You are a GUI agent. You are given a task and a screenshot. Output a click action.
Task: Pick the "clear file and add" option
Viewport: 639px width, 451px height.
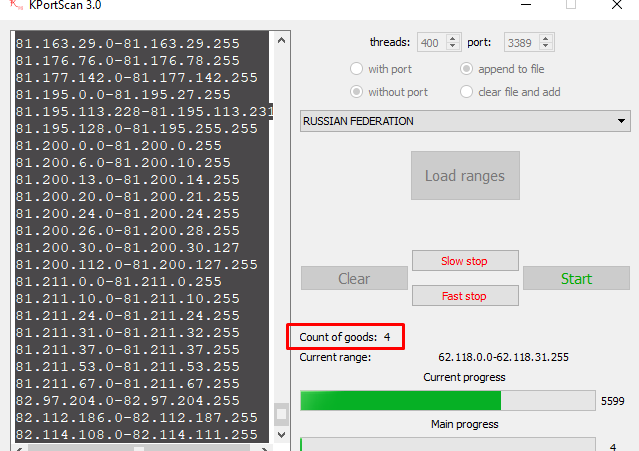[x=467, y=92]
